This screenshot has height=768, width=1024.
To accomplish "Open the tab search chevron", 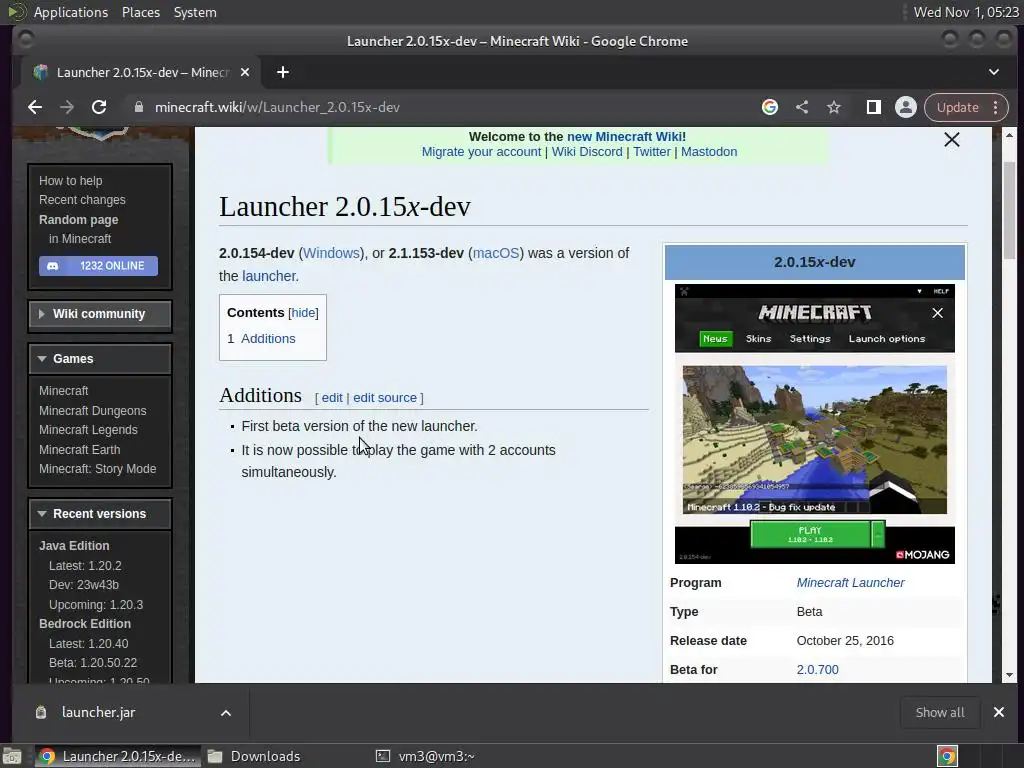I will 994,72.
